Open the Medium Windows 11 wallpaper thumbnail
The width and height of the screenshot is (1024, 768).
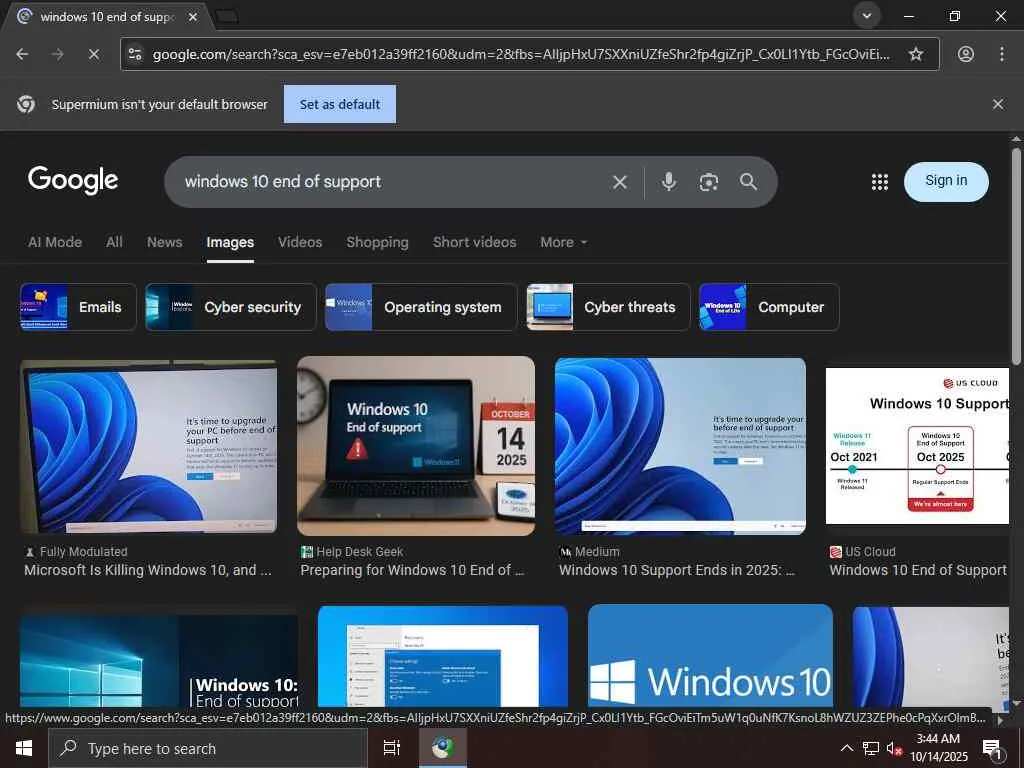pyautogui.click(x=680, y=446)
